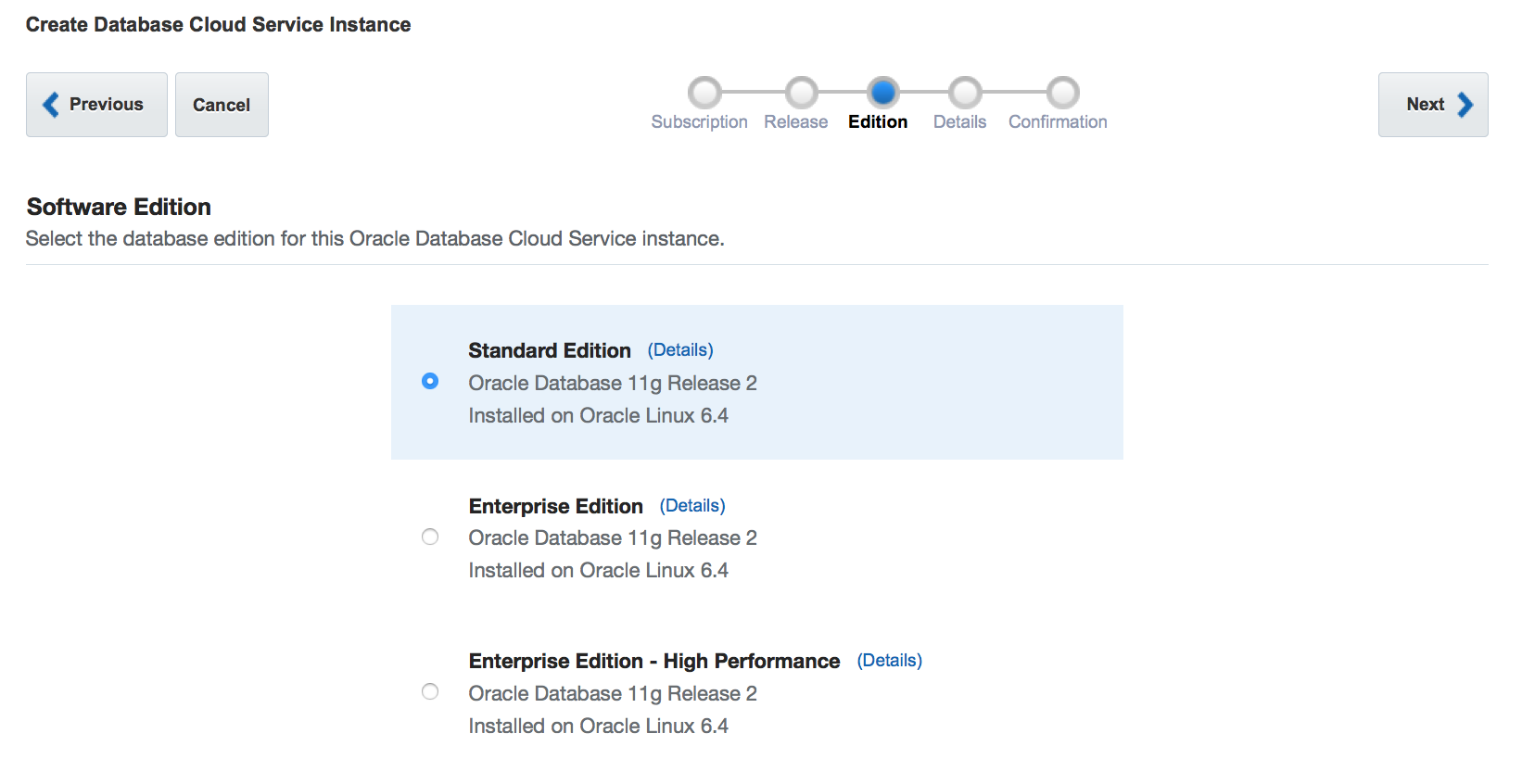Proceed with the Next button

coord(1433,105)
